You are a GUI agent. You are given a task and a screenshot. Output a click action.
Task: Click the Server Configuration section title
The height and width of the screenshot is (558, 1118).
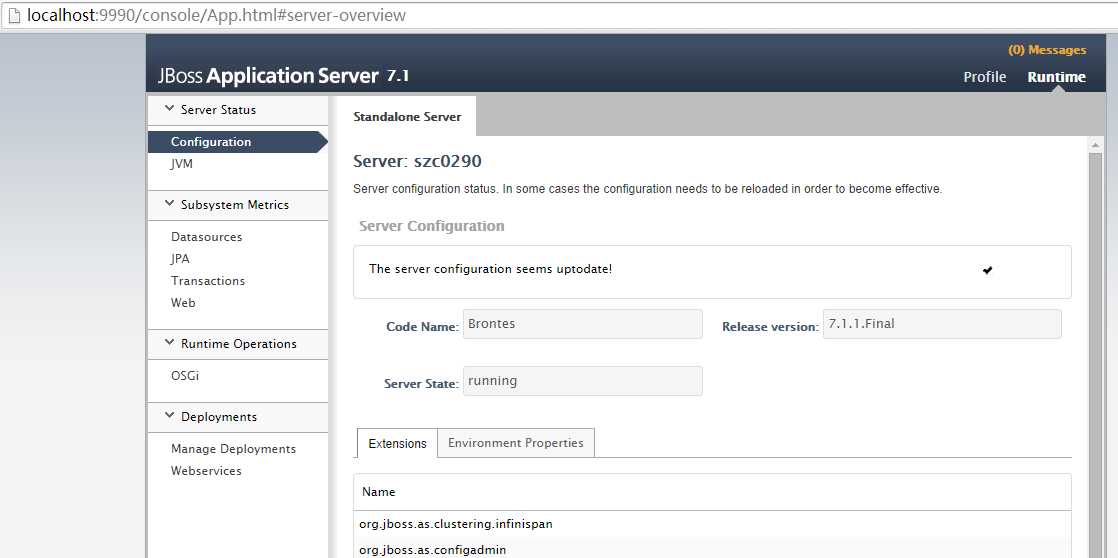tap(431, 226)
